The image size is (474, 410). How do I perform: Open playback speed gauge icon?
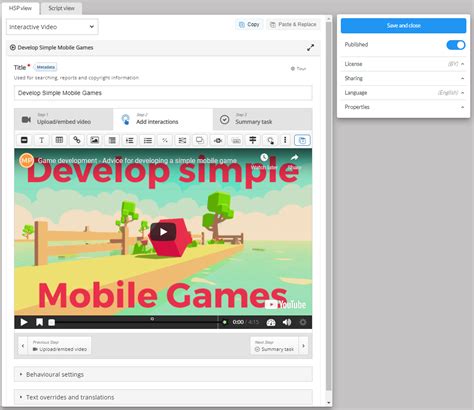click(271, 322)
